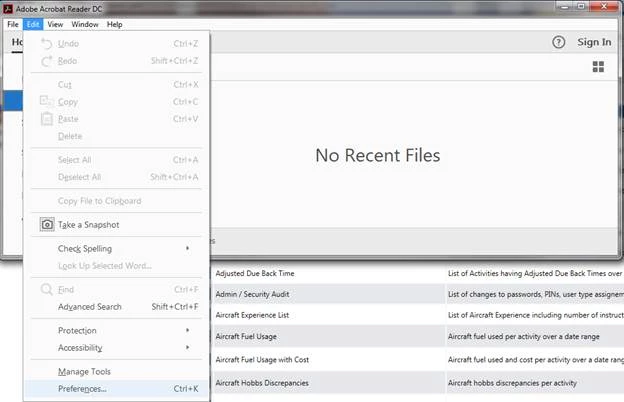Choose Take a Snapshot
The width and height of the screenshot is (624, 402).
116,224
